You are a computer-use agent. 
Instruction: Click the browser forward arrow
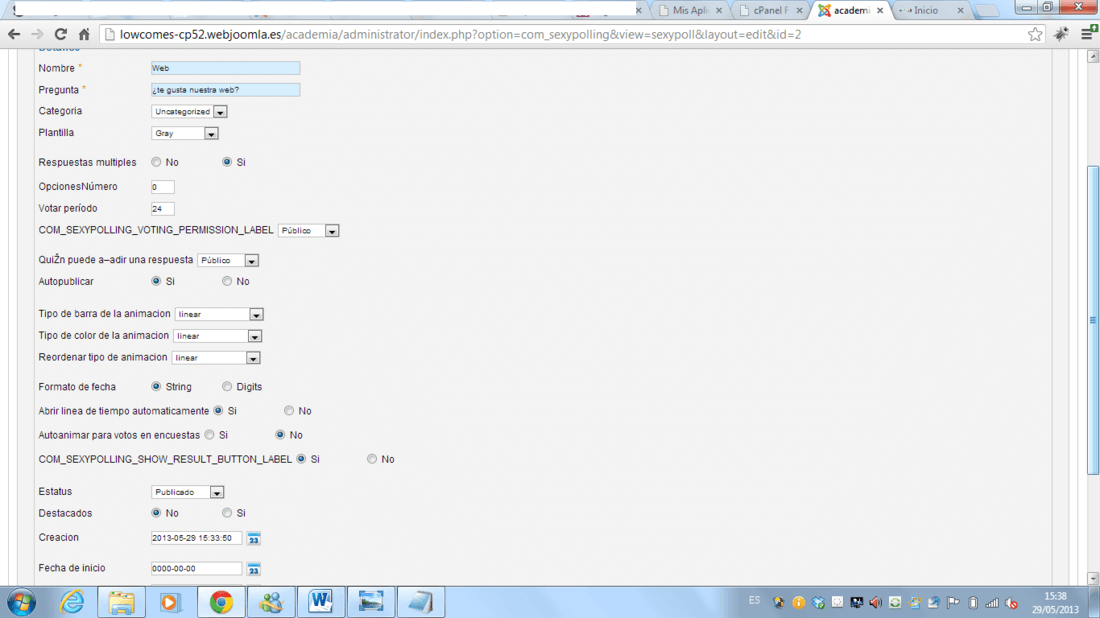pos(37,34)
